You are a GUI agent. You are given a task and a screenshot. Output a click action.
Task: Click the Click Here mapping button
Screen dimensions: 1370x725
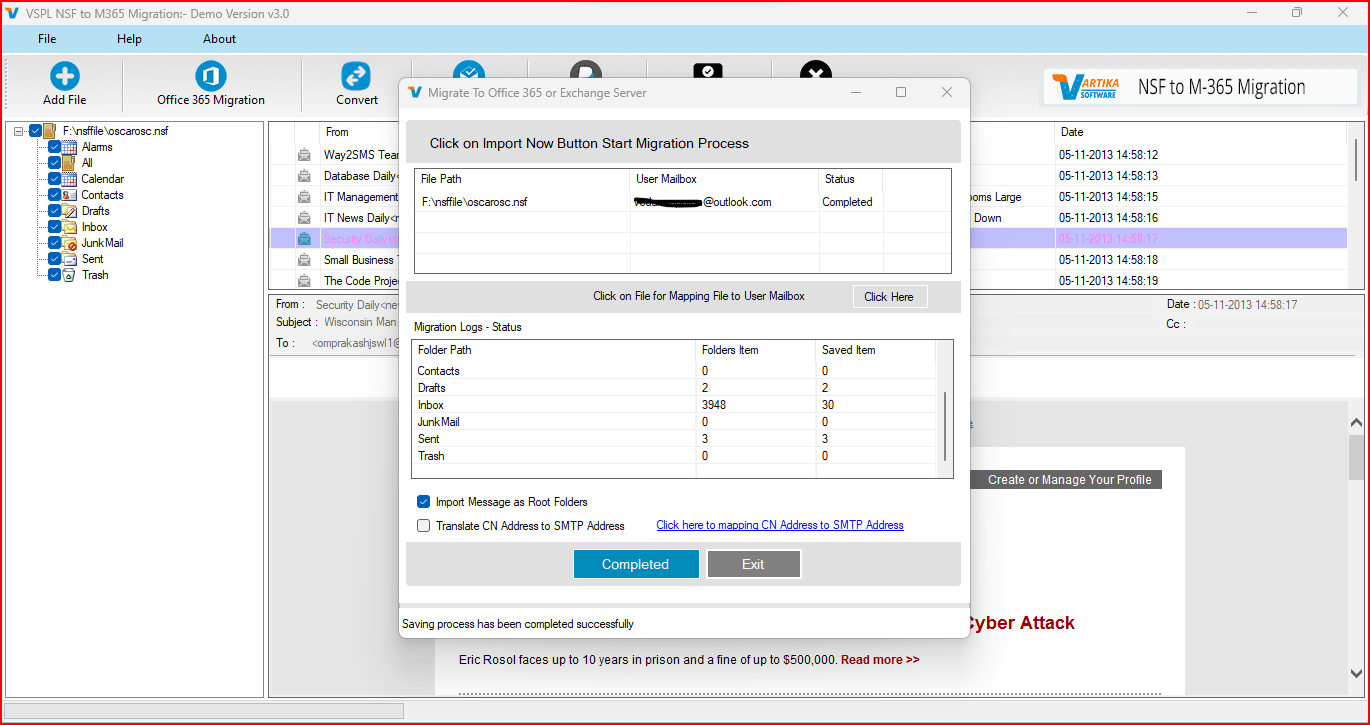point(889,297)
